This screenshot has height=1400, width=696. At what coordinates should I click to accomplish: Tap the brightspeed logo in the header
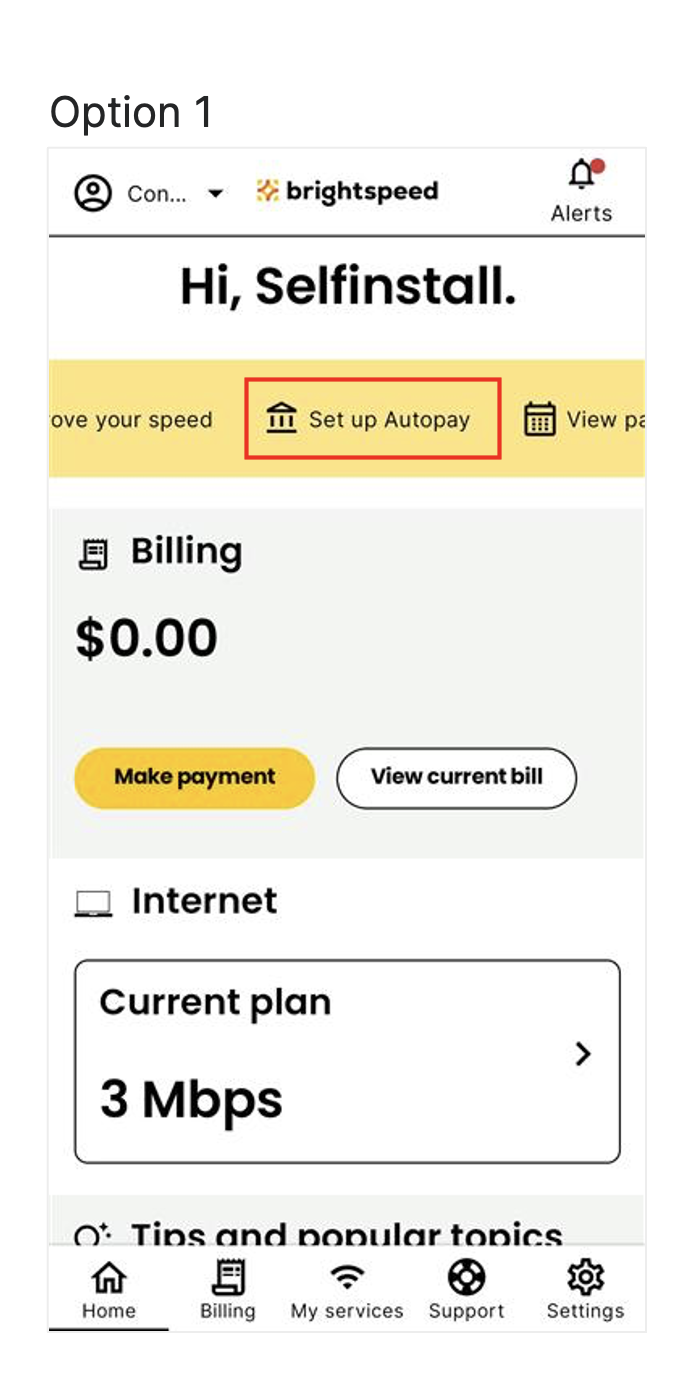[x=348, y=191]
